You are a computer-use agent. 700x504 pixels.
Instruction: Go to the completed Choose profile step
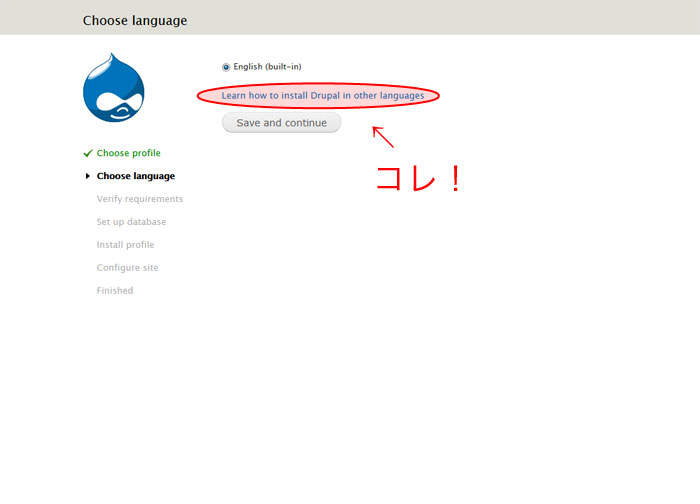[x=128, y=153]
